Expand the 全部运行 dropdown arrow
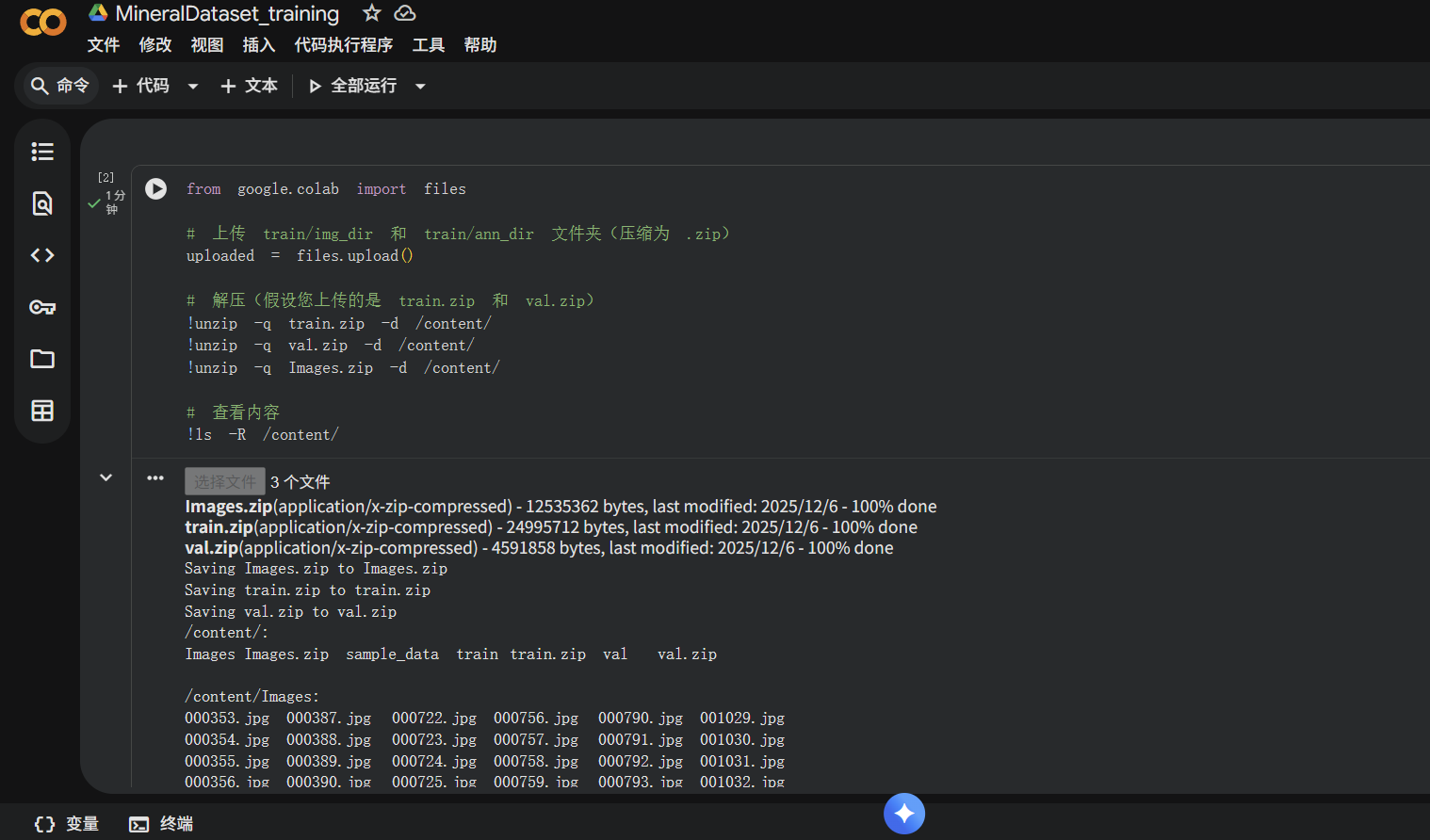1430x840 pixels. [x=421, y=87]
